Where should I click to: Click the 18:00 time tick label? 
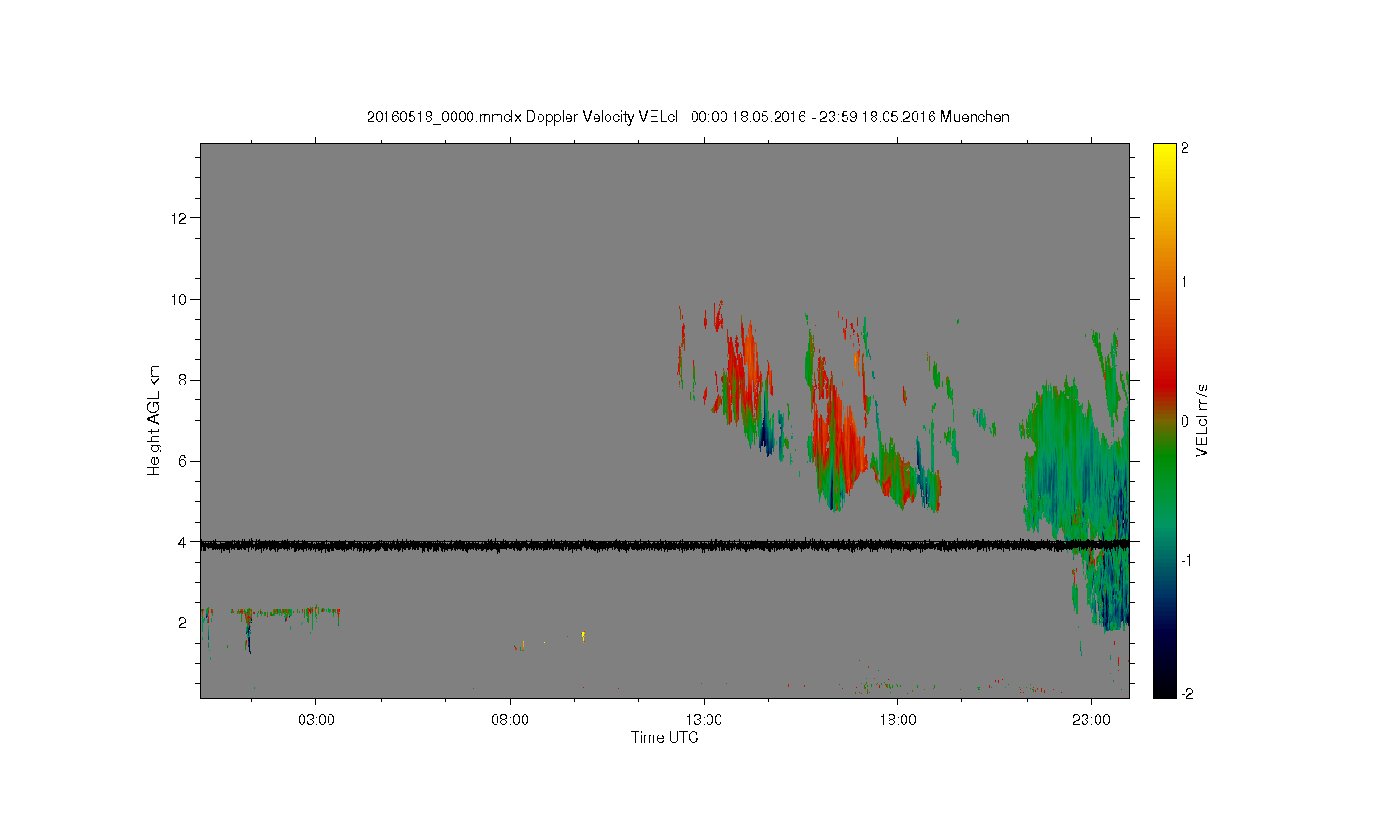tap(897, 720)
